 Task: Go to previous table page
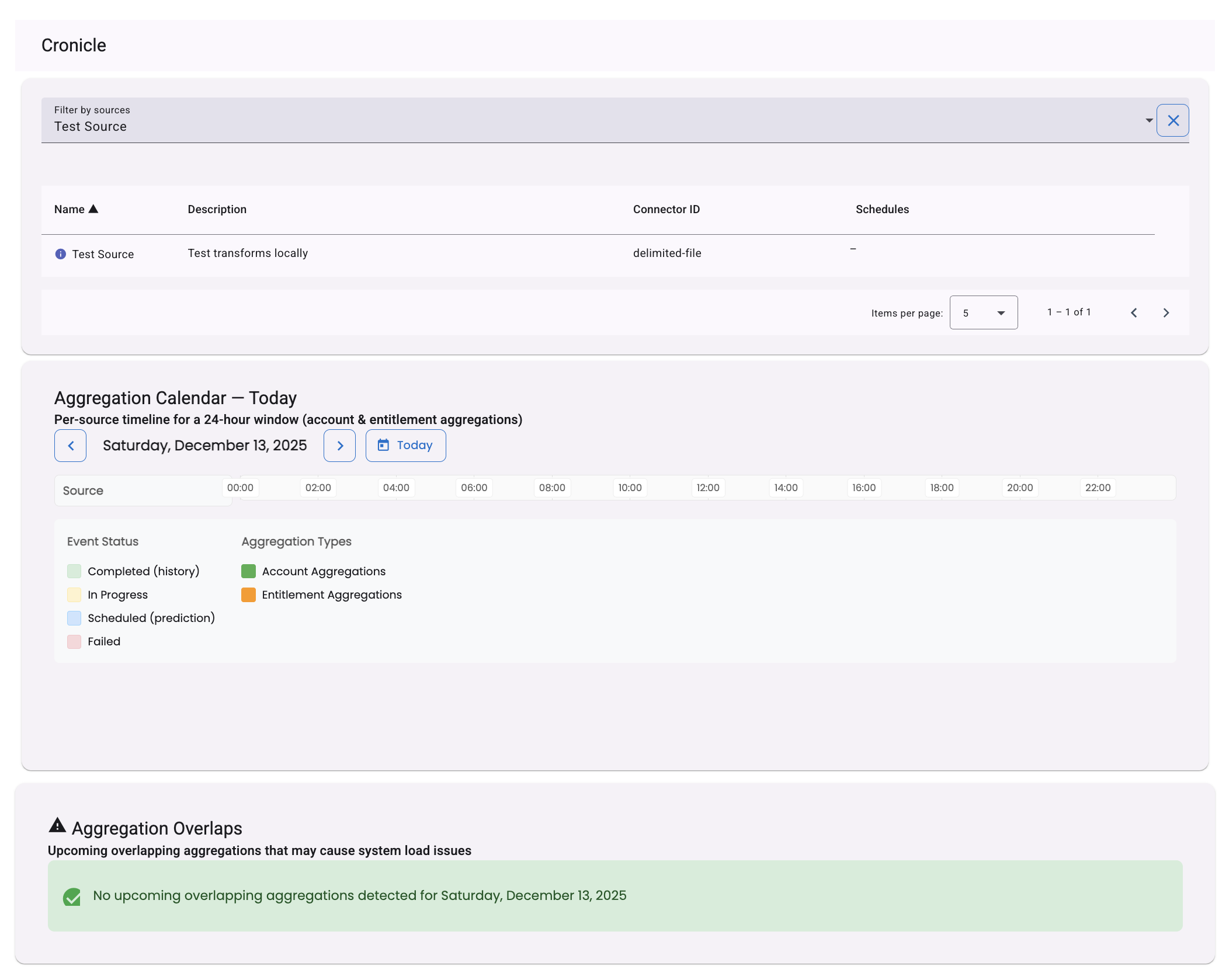1134,313
